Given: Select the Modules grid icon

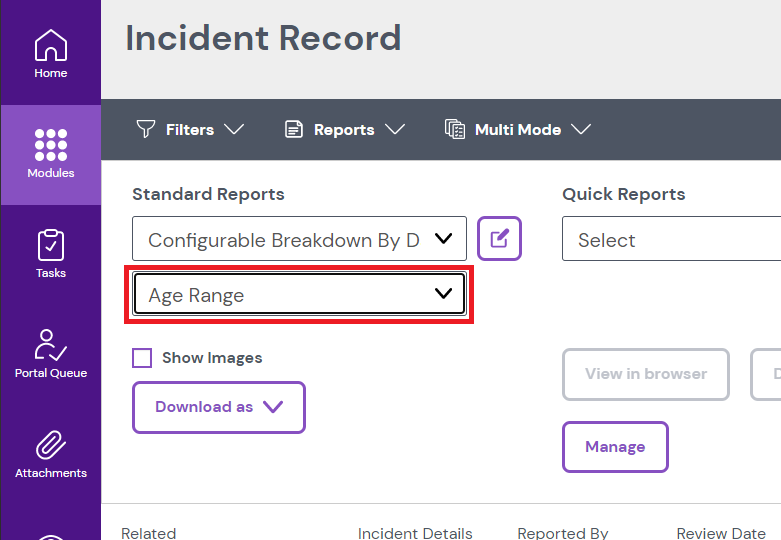Looking at the screenshot, I should click(50, 145).
